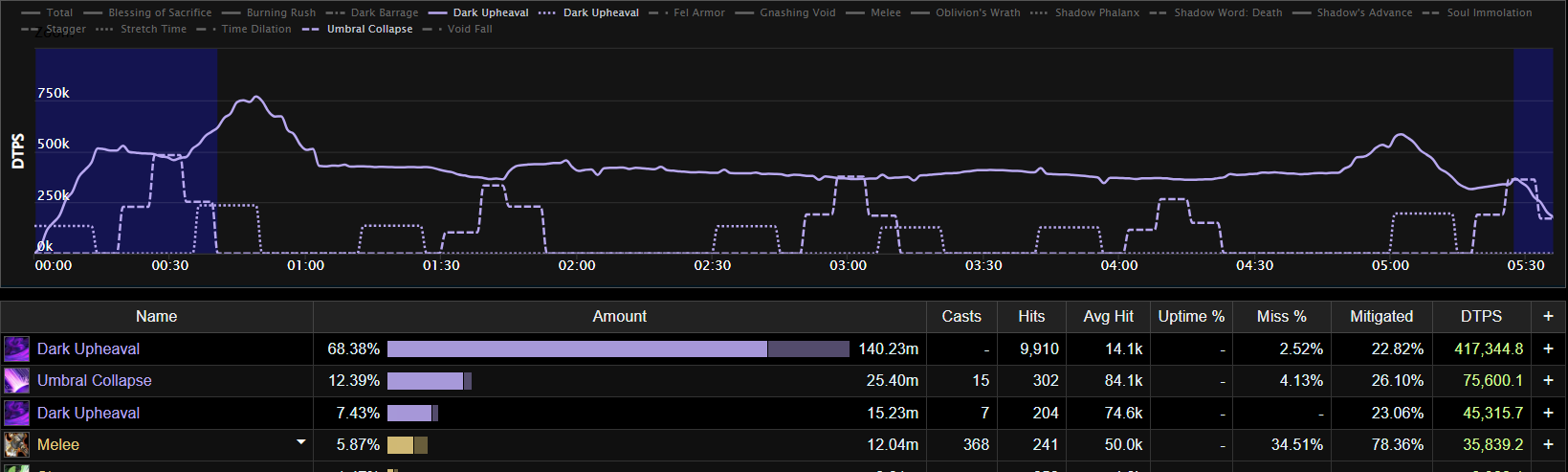Sort by Uptime % column header

click(1191, 317)
